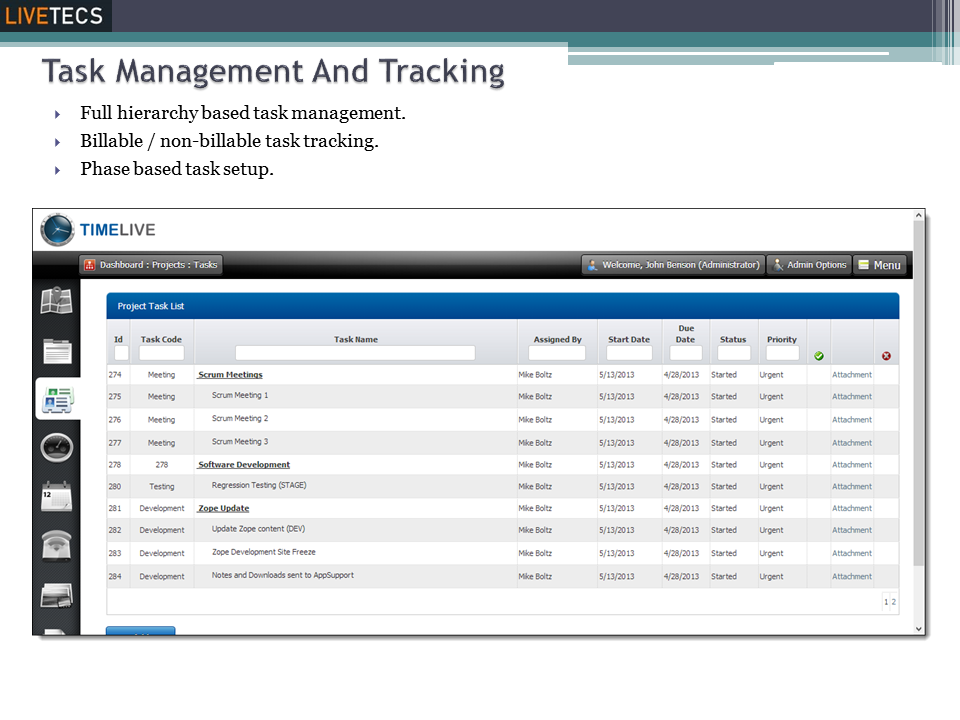
Task: Go to page 2 of task list
Action: (x=893, y=602)
